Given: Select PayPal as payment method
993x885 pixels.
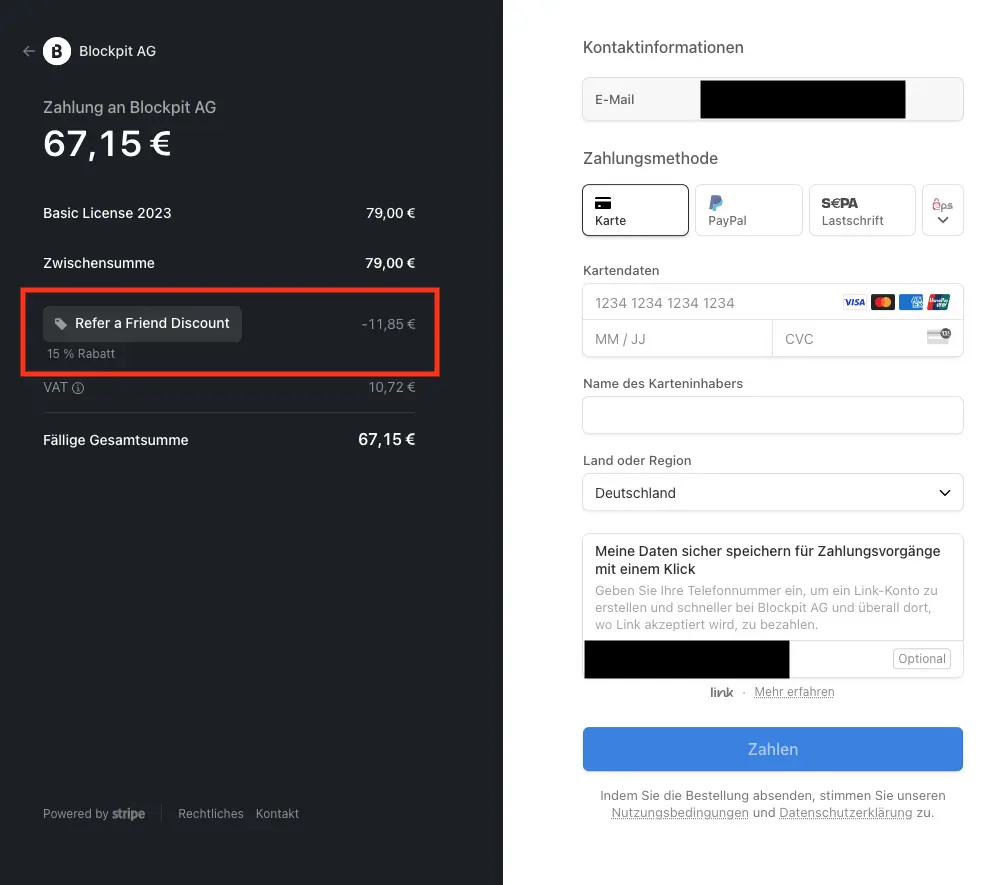Looking at the screenshot, I should pos(748,210).
